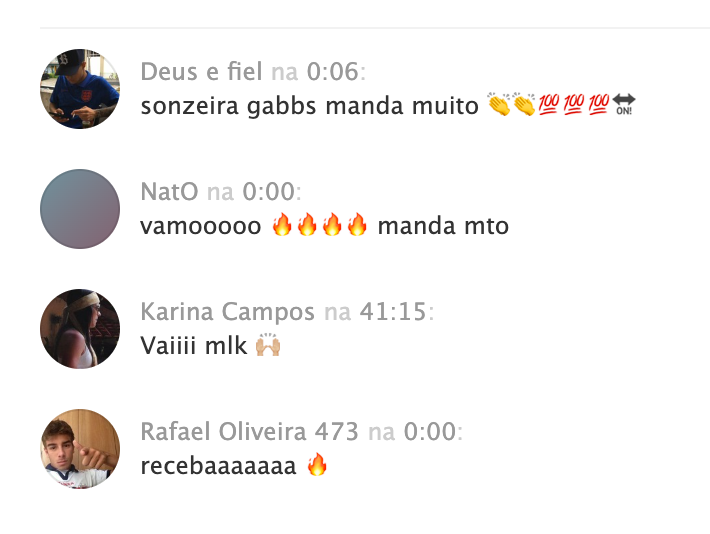Open Karina Campos's profile picture
This screenshot has width=710, height=534.
pyautogui.click(x=80, y=329)
